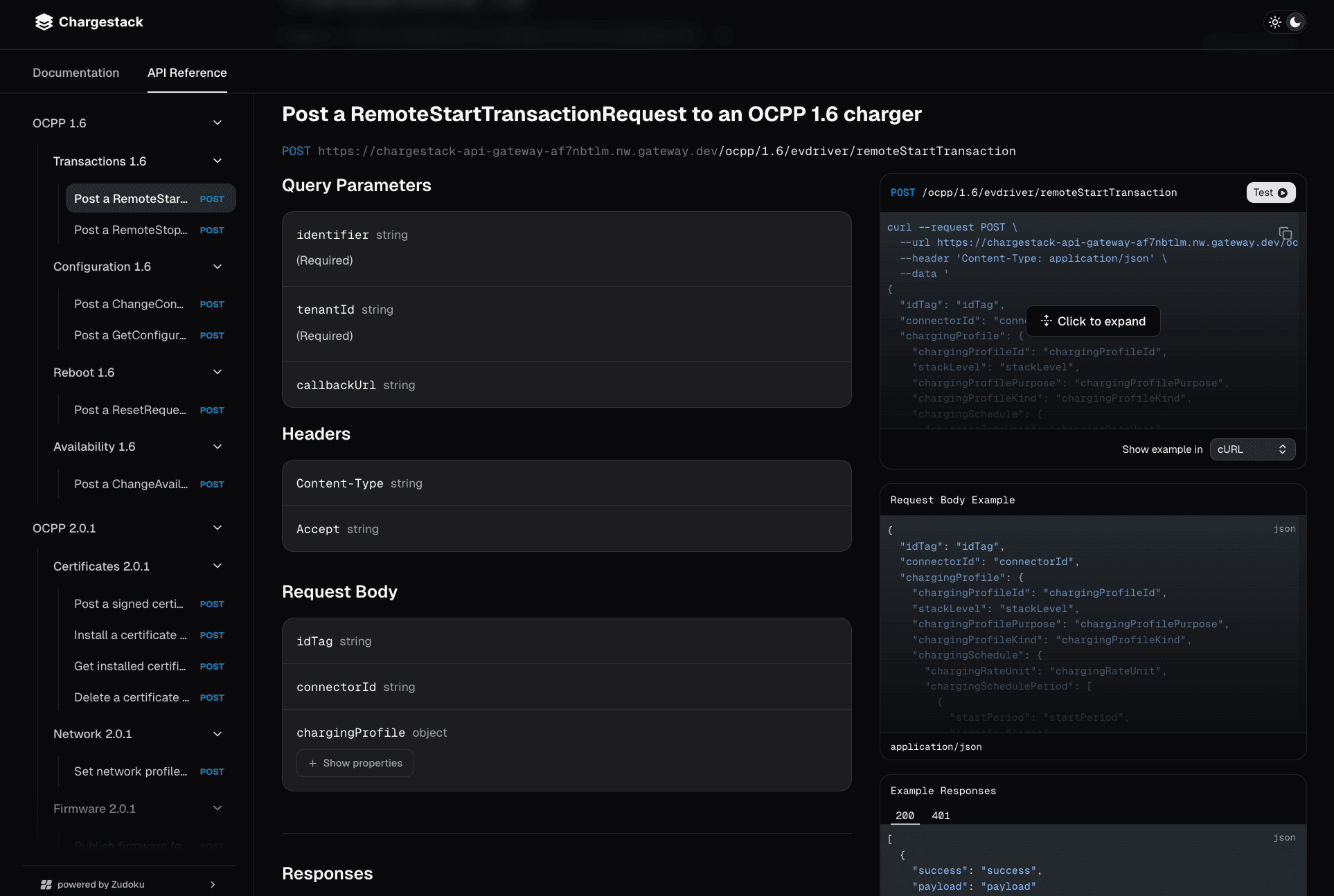Click to expand the code sample

tap(1093, 321)
